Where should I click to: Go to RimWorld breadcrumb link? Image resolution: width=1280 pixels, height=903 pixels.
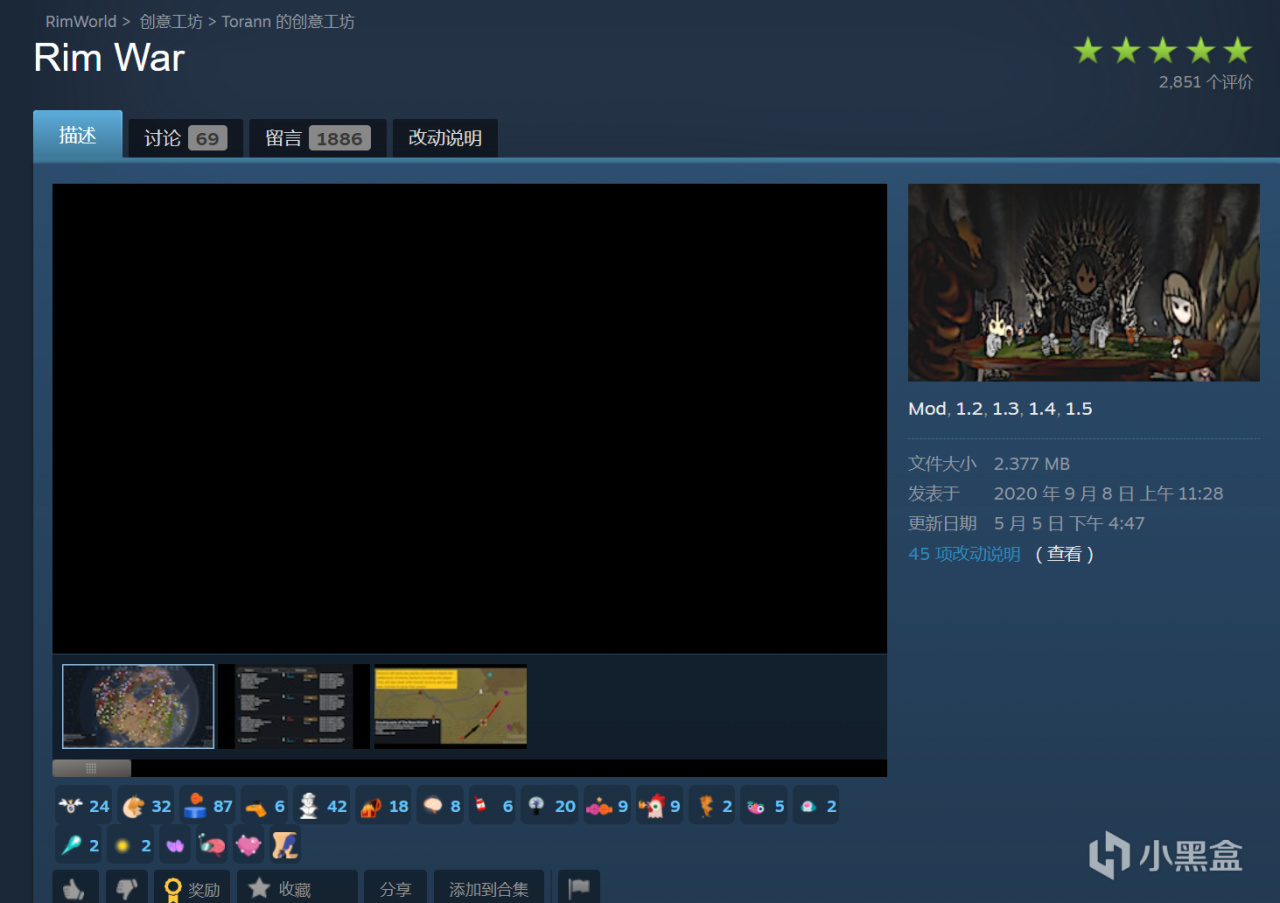pos(81,21)
